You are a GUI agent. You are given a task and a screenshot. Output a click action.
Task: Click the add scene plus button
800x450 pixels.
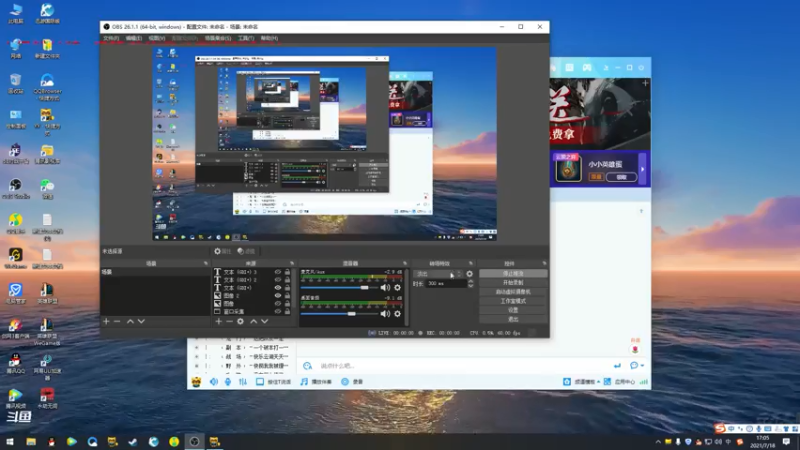coord(106,321)
